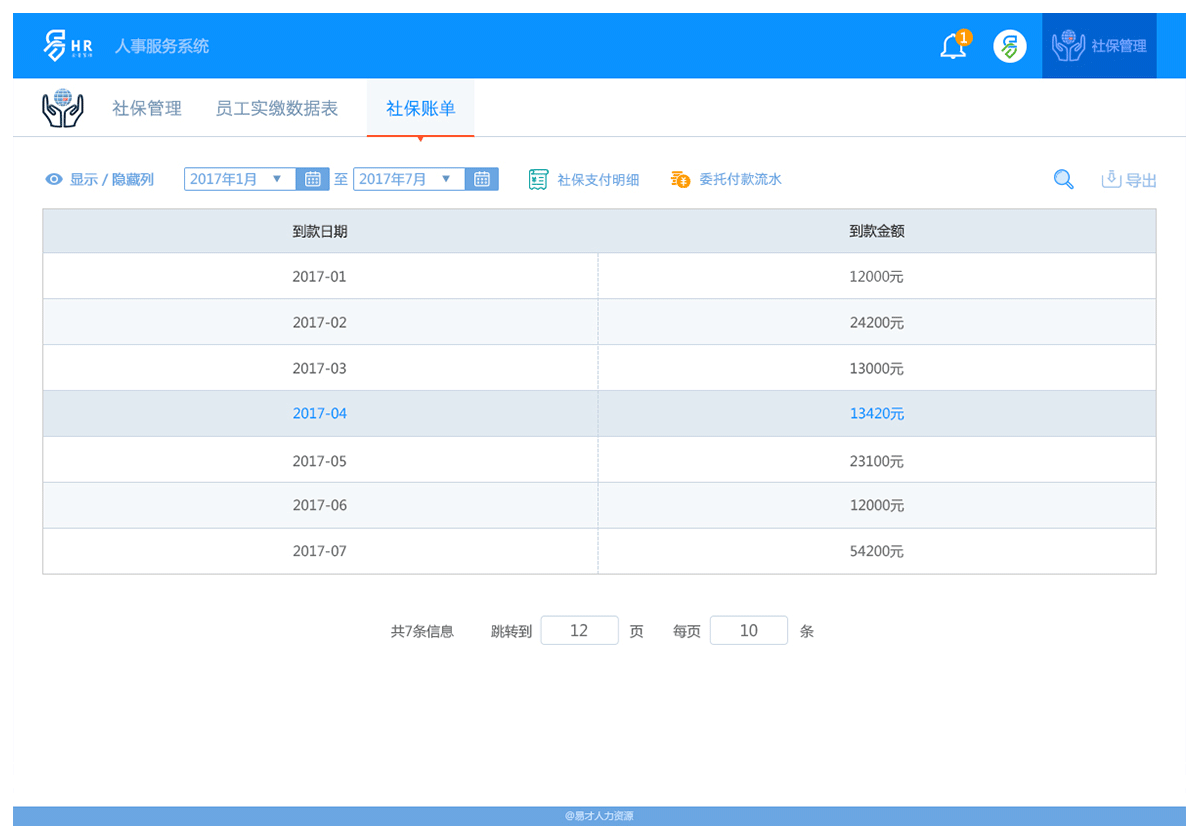Image resolution: width=1200 pixels, height=840 pixels.
Task: Click the 13000元 amount cell
Action: pos(877,368)
